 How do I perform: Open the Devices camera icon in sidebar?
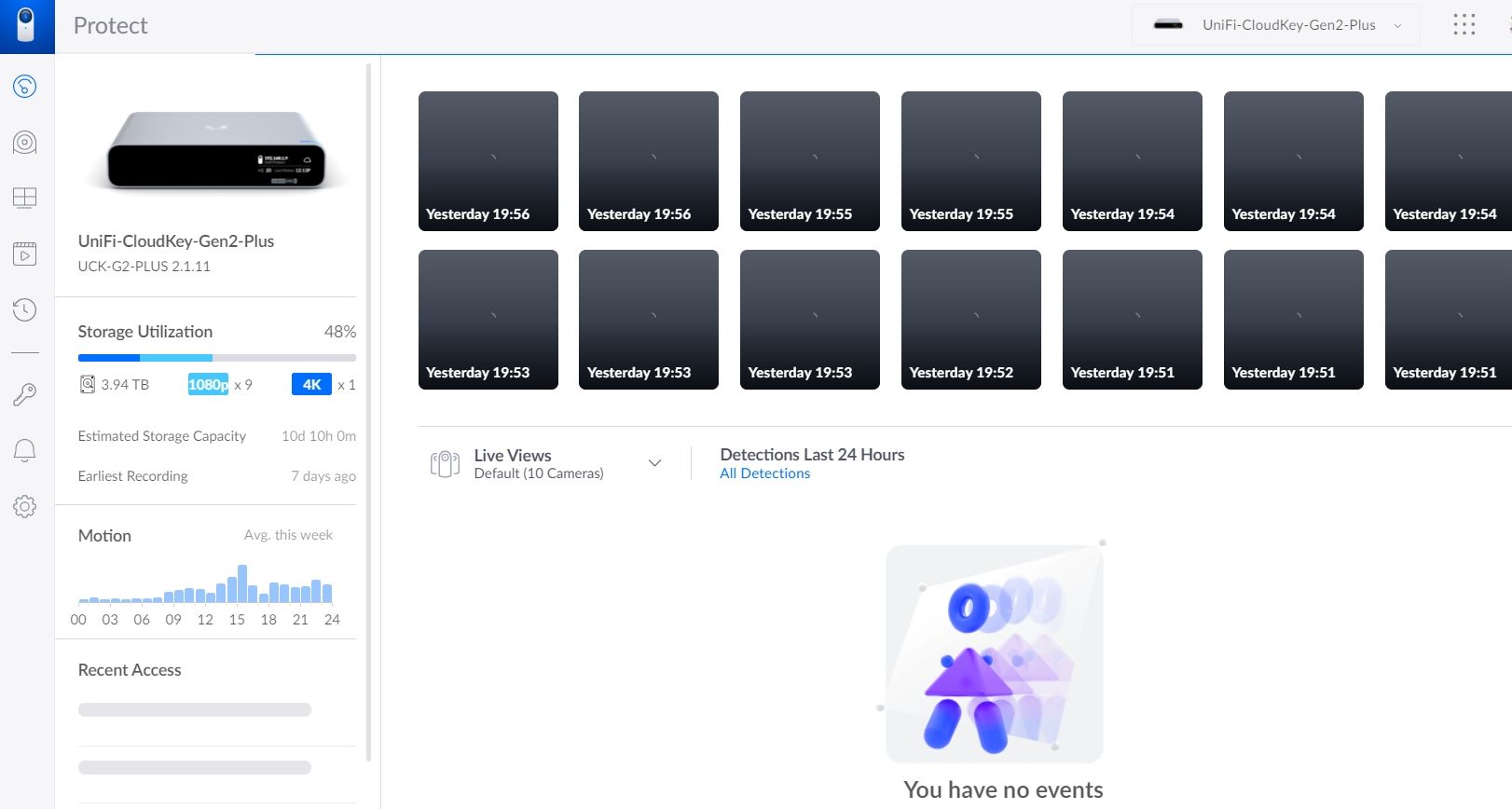coord(25,143)
